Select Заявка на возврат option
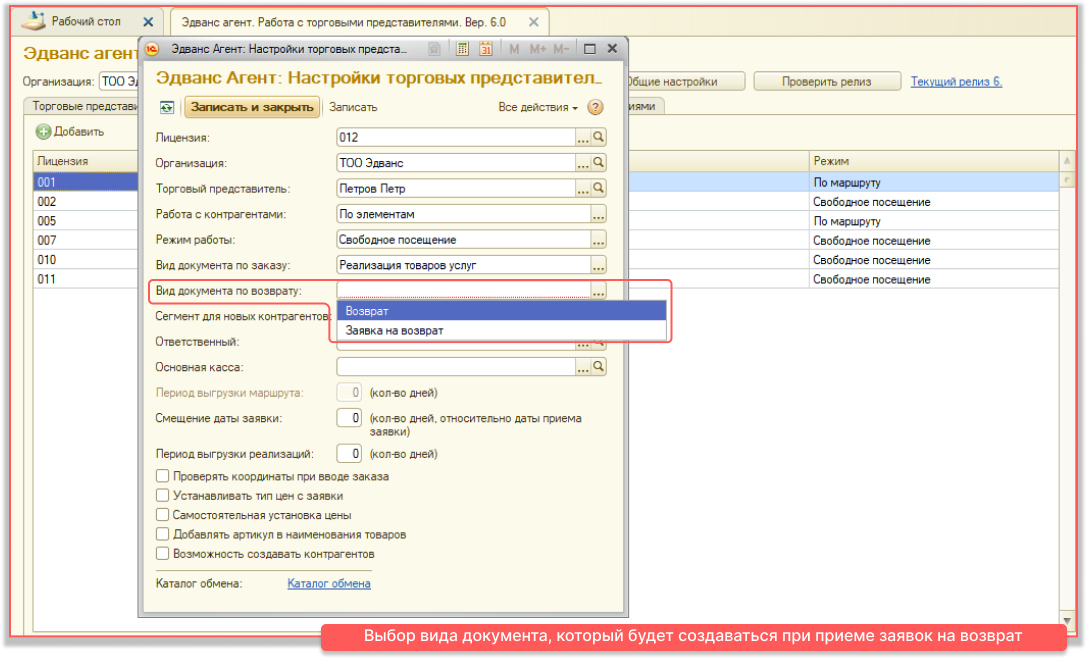Viewport: 1087px width, 659px height. 501,331
